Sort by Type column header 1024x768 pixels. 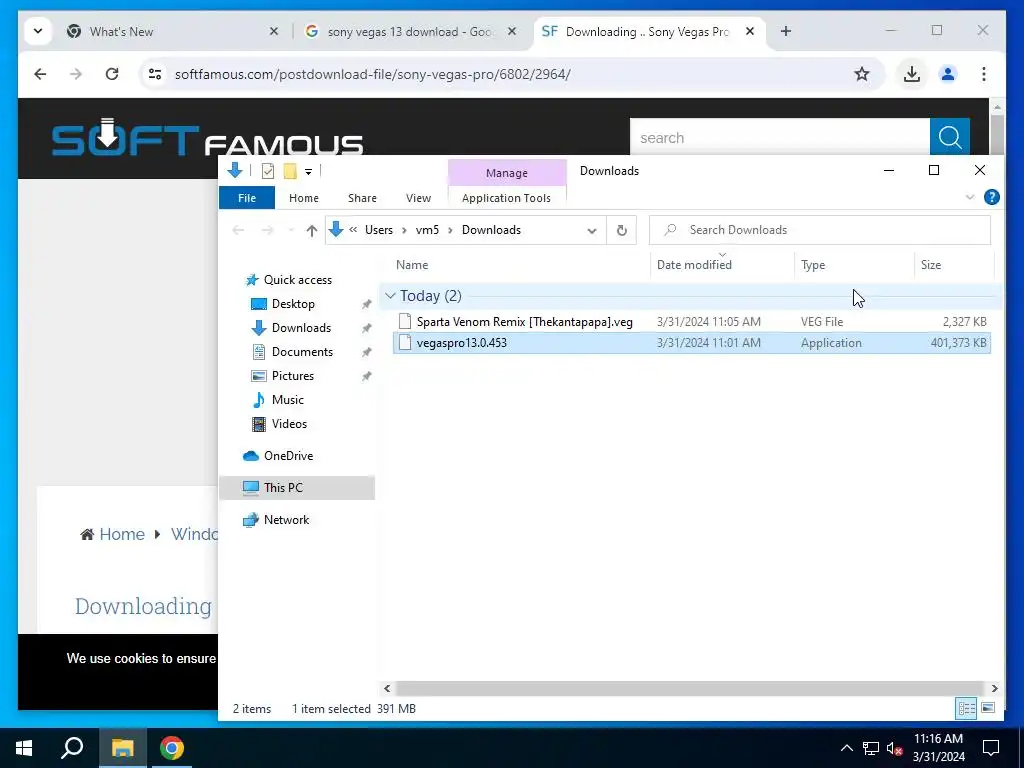813,264
